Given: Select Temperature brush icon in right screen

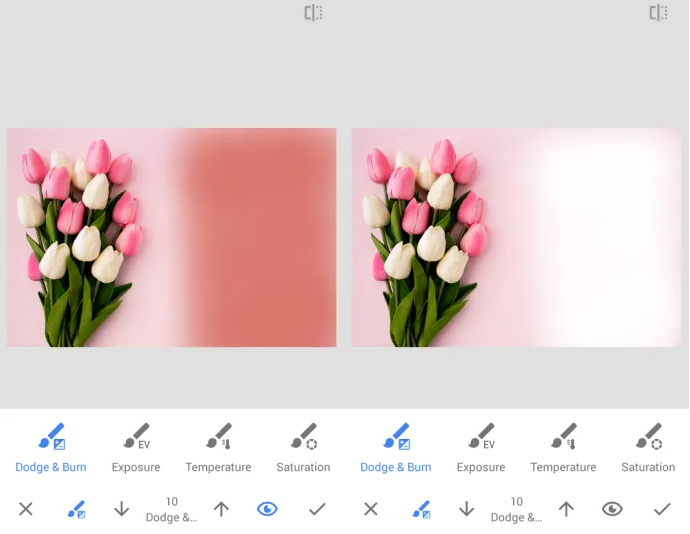Looking at the screenshot, I should [x=564, y=436].
